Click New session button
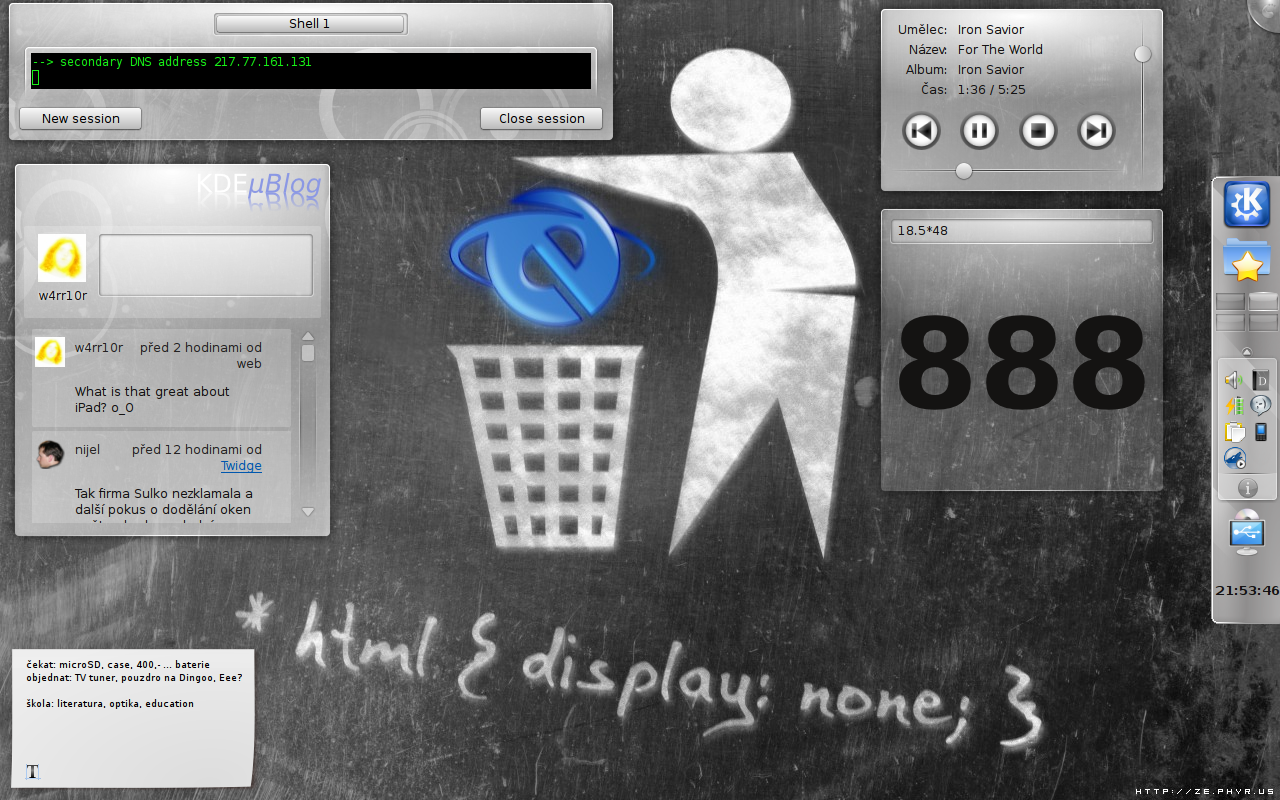The width and height of the screenshot is (1280, 800). [x=80, y=118]
